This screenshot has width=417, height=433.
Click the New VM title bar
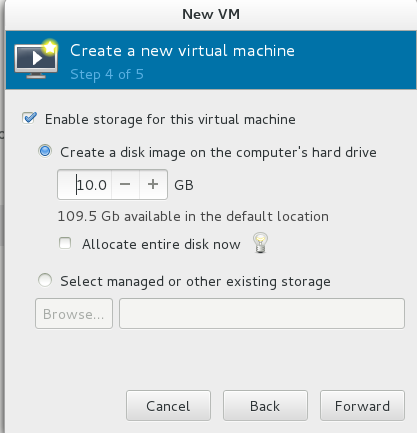[x=211, y=14]
